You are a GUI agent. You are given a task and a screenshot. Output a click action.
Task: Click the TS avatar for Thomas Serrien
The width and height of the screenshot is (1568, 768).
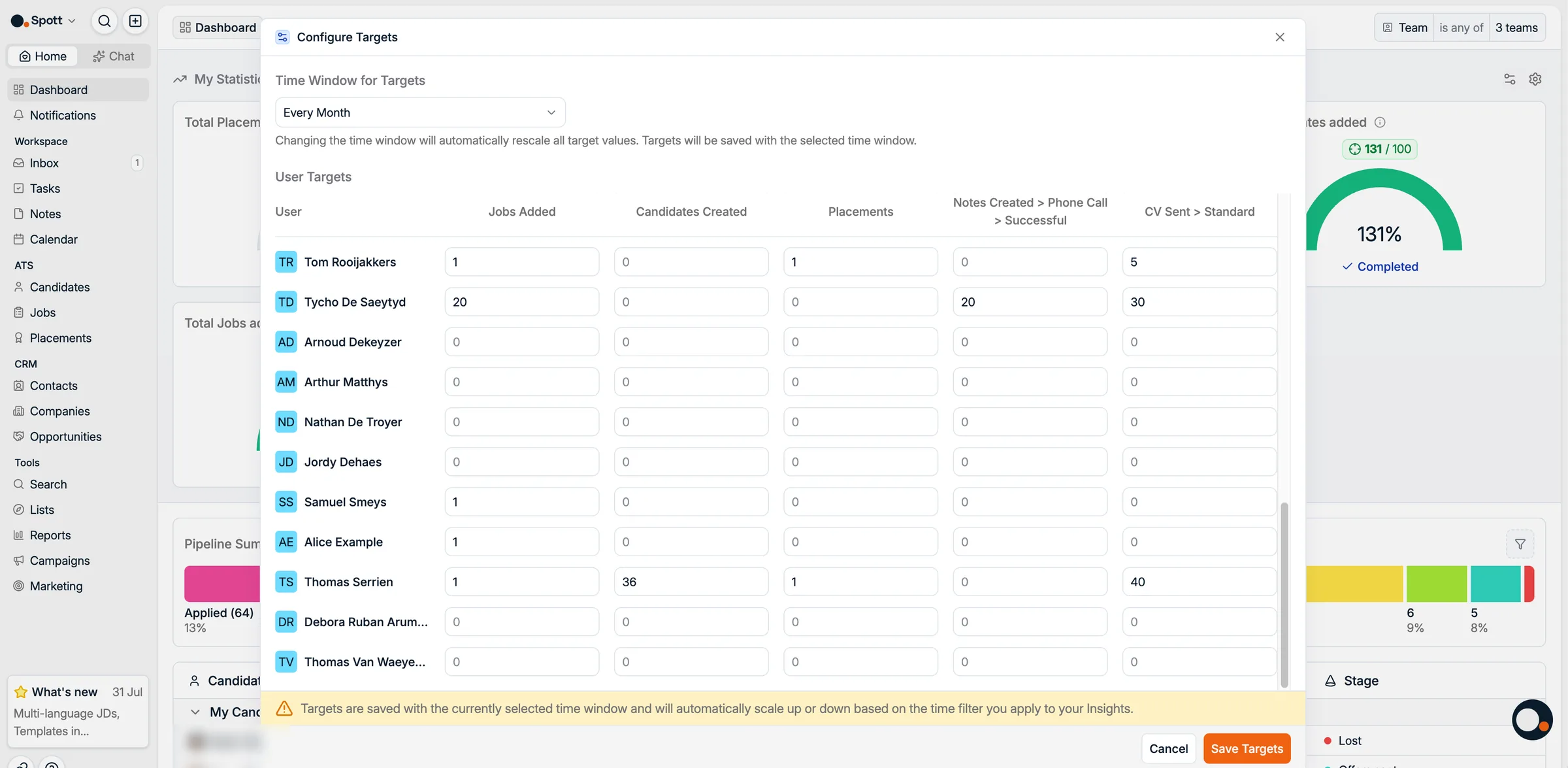(286, 582)
